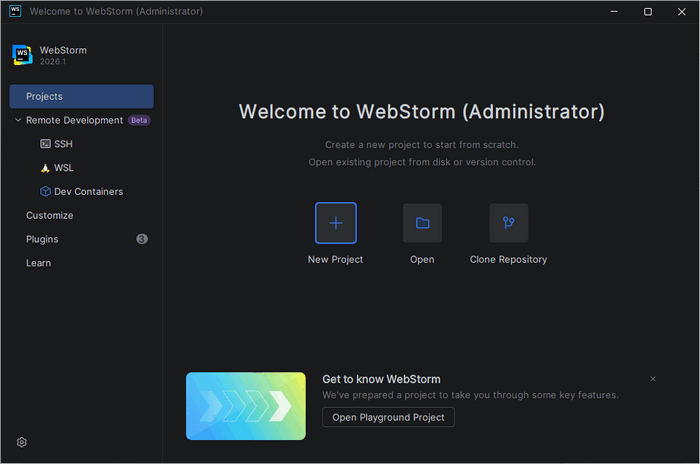Select the WSL penguin icon
Viewport: 700px width, 464px height.
tap(45, 168)
